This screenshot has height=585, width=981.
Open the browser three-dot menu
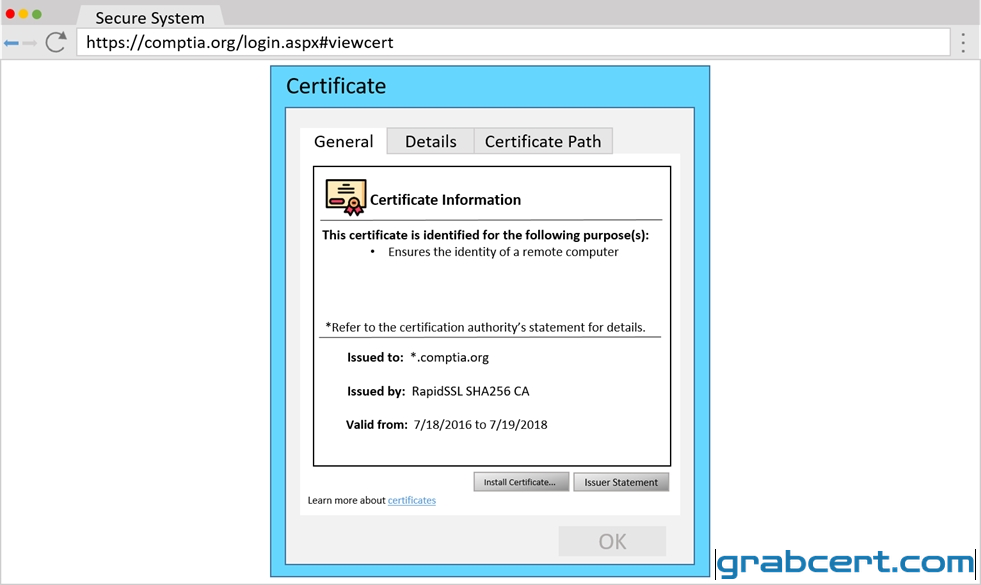coord(963,42)
